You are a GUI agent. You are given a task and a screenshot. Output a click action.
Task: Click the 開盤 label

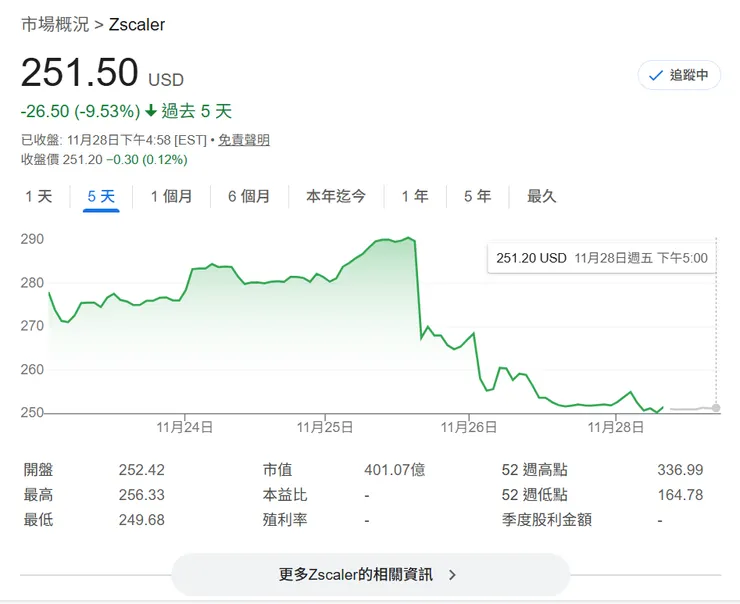point(38,470)
